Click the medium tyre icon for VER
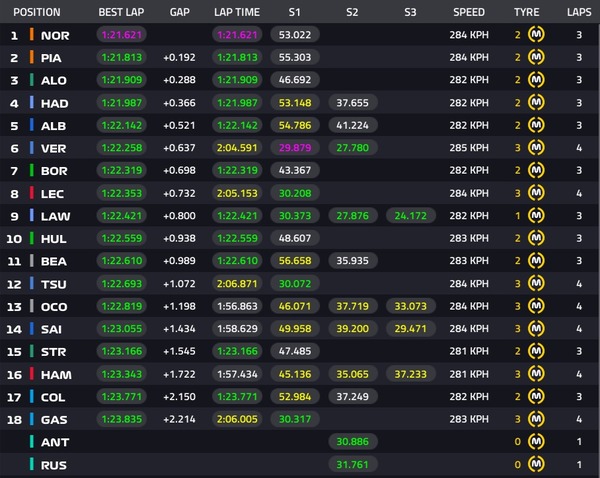This screenshot has width=600, height=478. pyautogui.click(x=536, y=148)
